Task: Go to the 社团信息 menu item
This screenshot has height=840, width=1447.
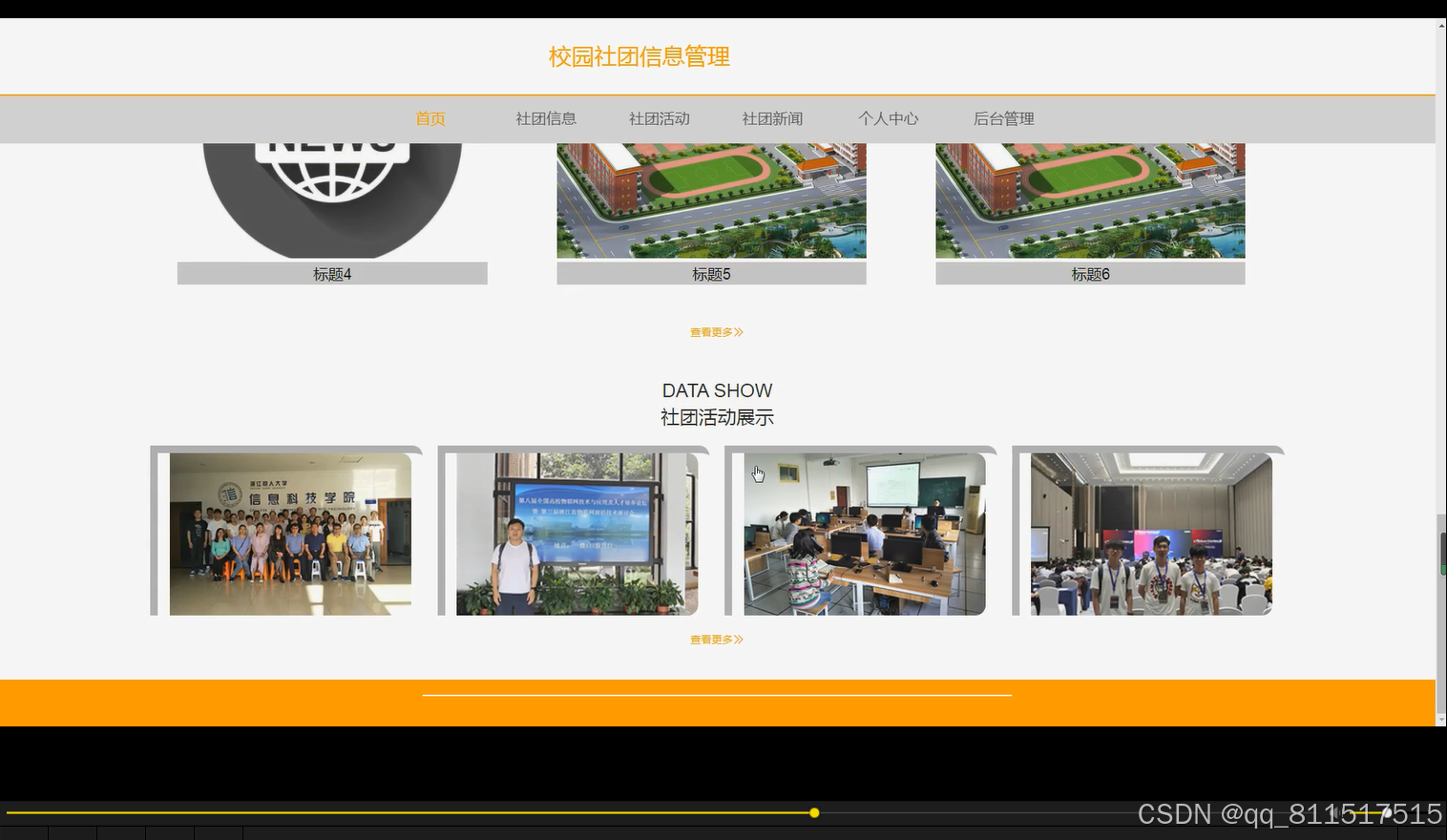Action: [546, 118]
